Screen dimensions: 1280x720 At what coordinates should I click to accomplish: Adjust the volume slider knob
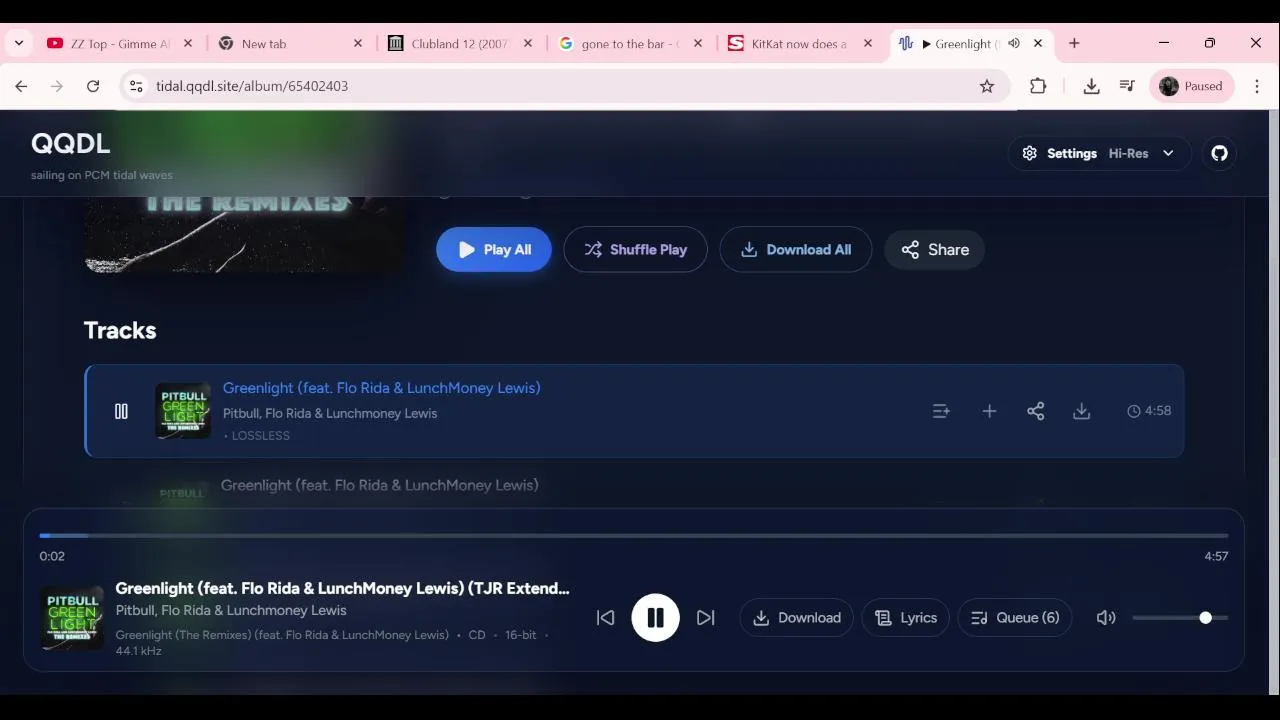tap(1206, 618)
